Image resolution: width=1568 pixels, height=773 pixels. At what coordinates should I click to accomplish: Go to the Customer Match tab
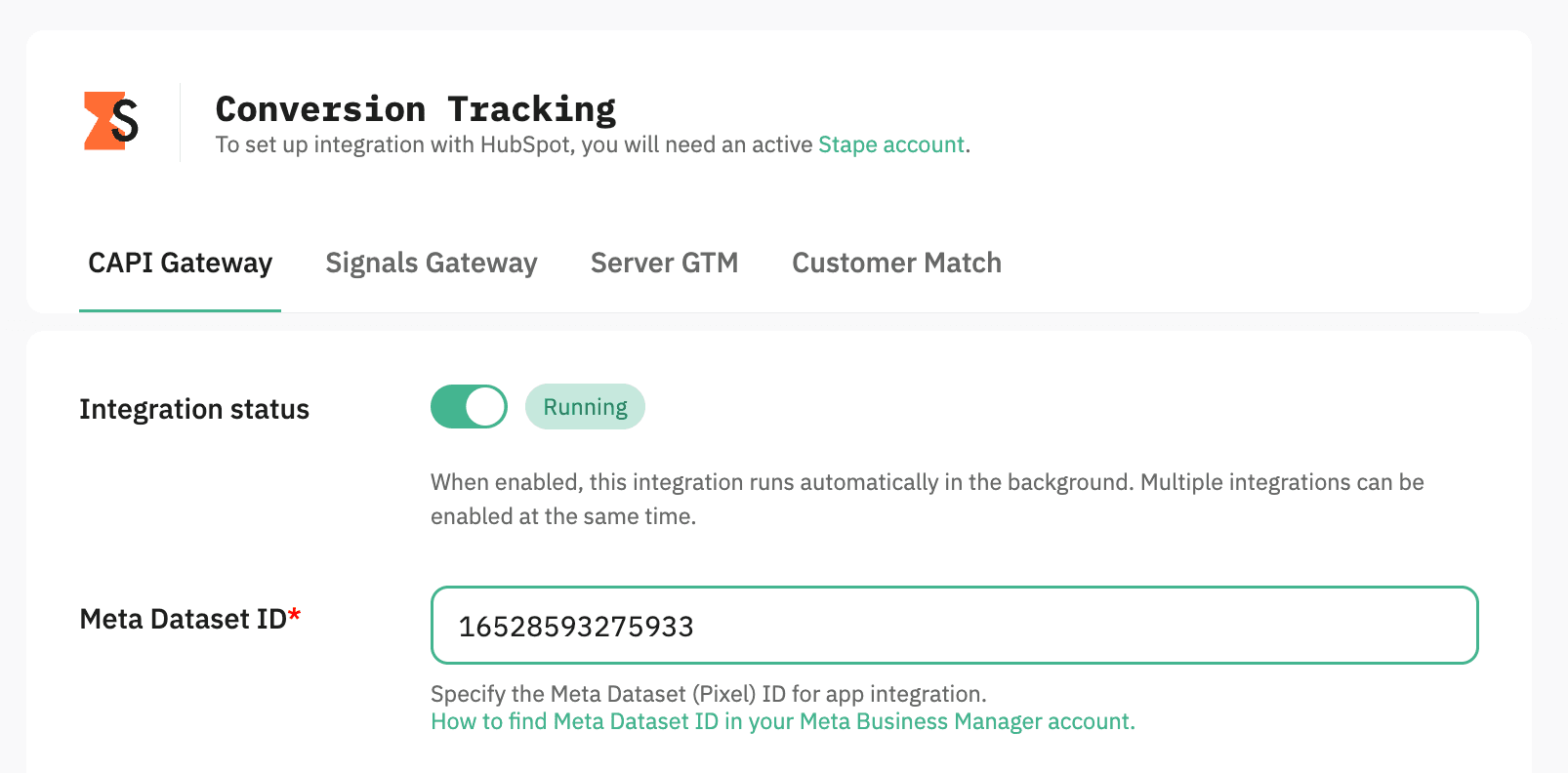[x=896, y=263]
